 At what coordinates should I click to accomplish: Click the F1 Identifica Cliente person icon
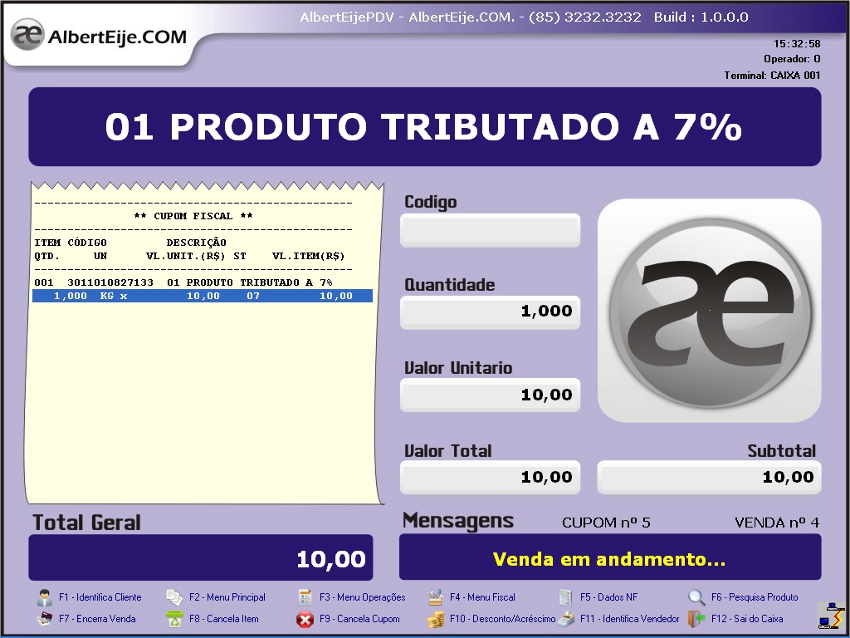pyautogui.click(x=44, y=597)
